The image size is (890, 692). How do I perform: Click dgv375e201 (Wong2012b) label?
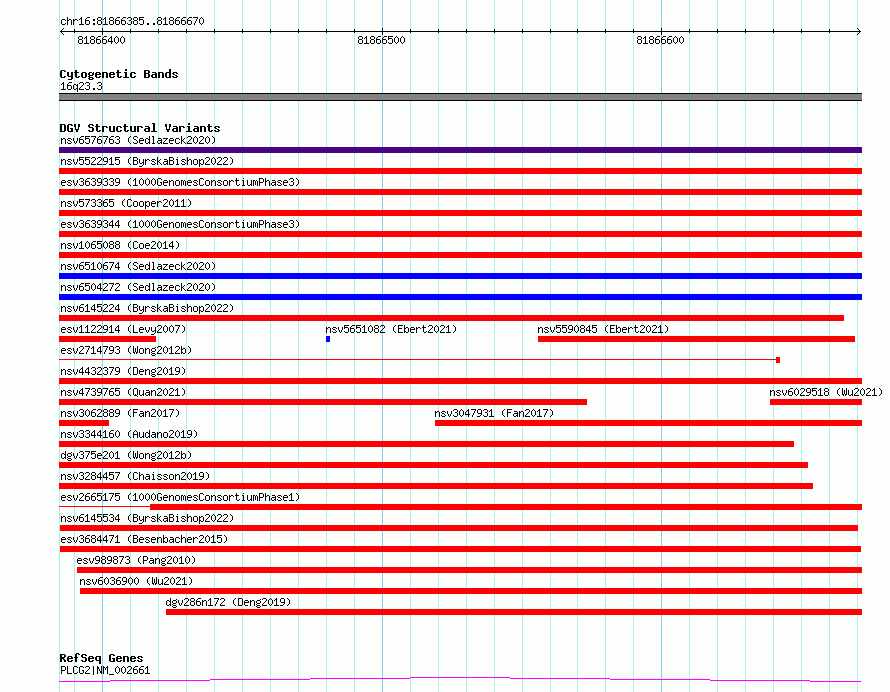coord(126,455)
